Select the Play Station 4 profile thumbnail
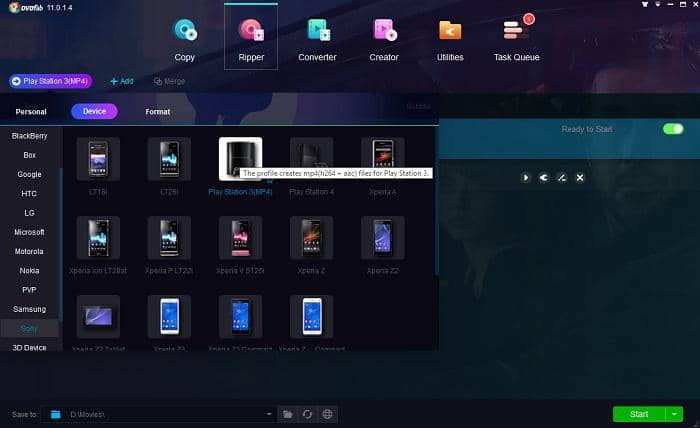 point(312,159)
